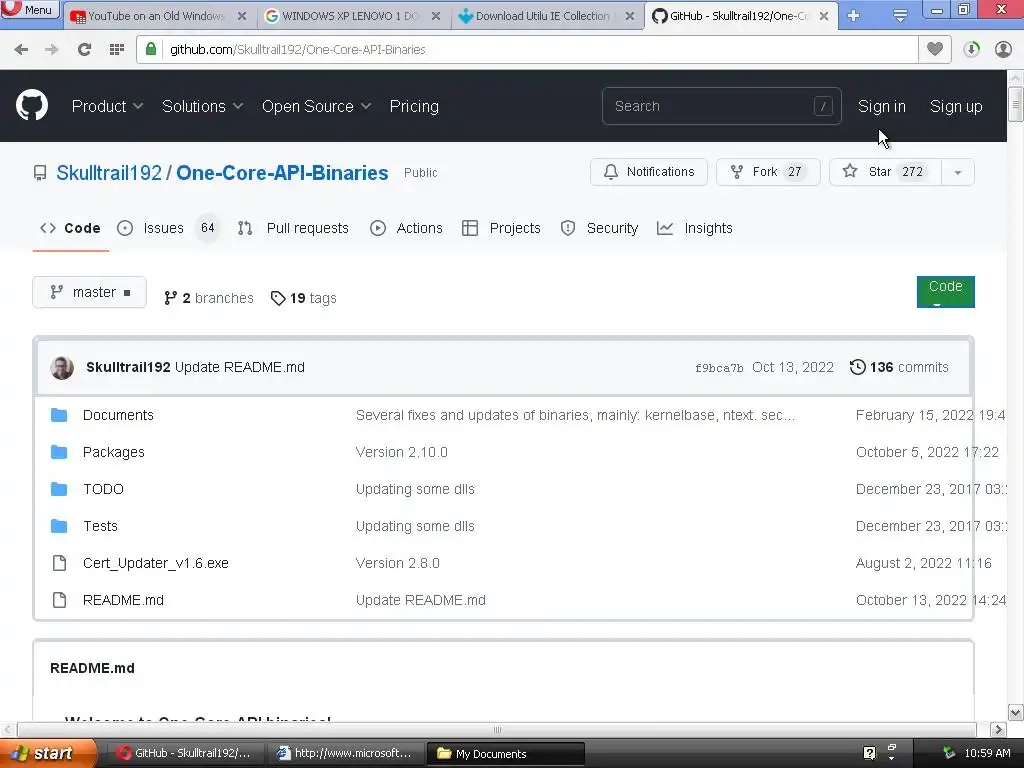The height and width of the screenshot is (768, 1024).
Task: Reload the page with refresh icon
Action: [84, 50]
